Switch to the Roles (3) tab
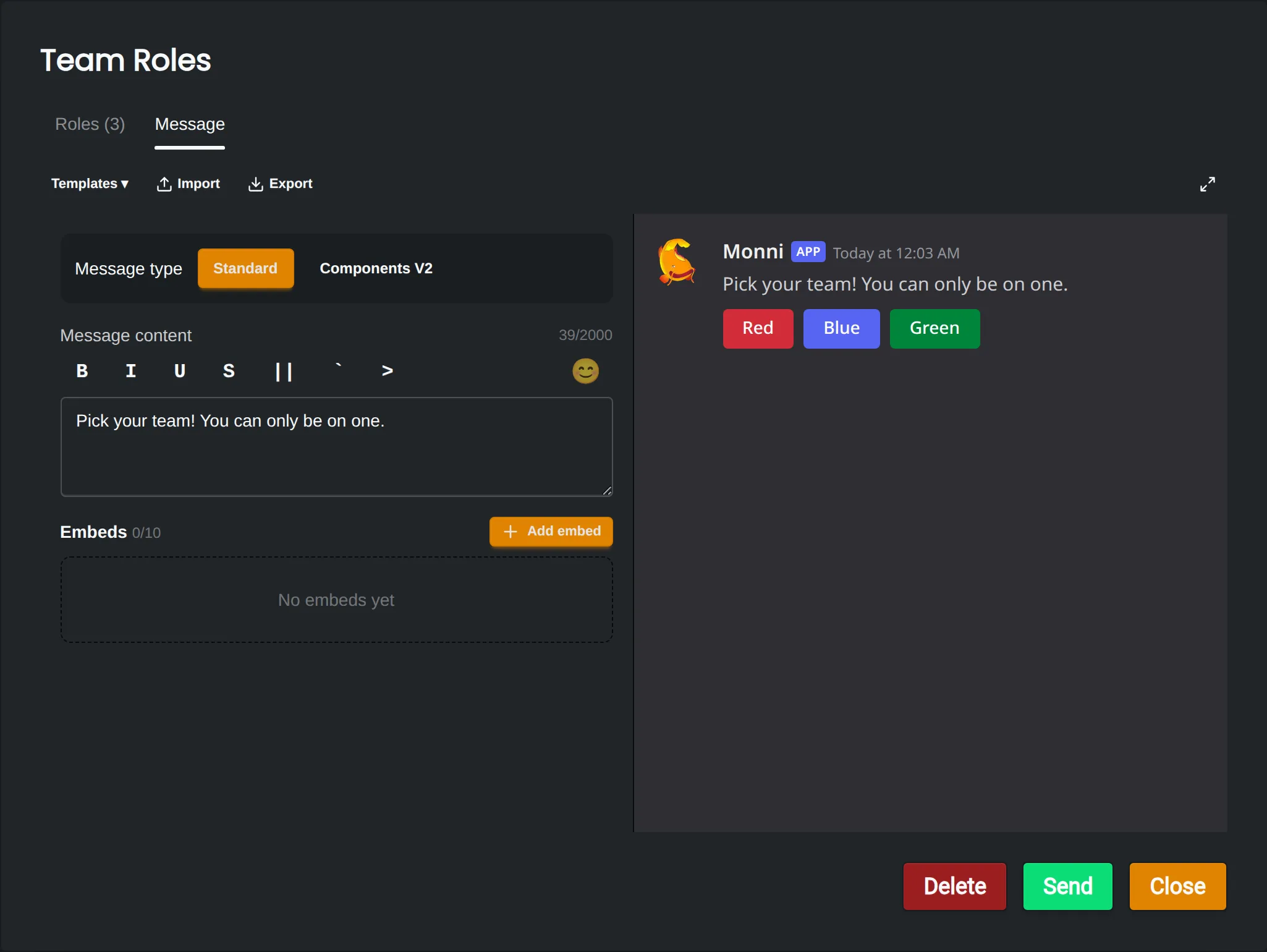Image resolution: width=1267 pixels, height=952 pixels. (90, 124)
